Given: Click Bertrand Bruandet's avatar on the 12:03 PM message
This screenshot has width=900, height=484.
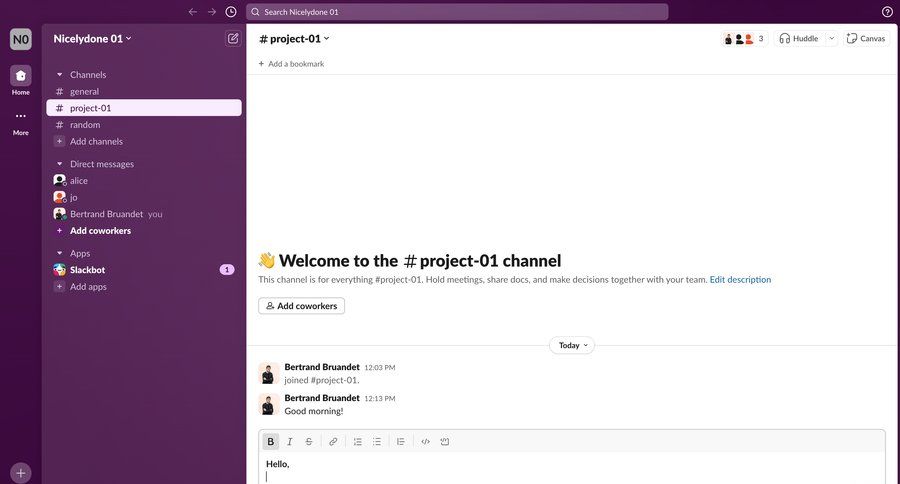Looking at the screenshot, I should pyautogui.click(x=268, y=374).
